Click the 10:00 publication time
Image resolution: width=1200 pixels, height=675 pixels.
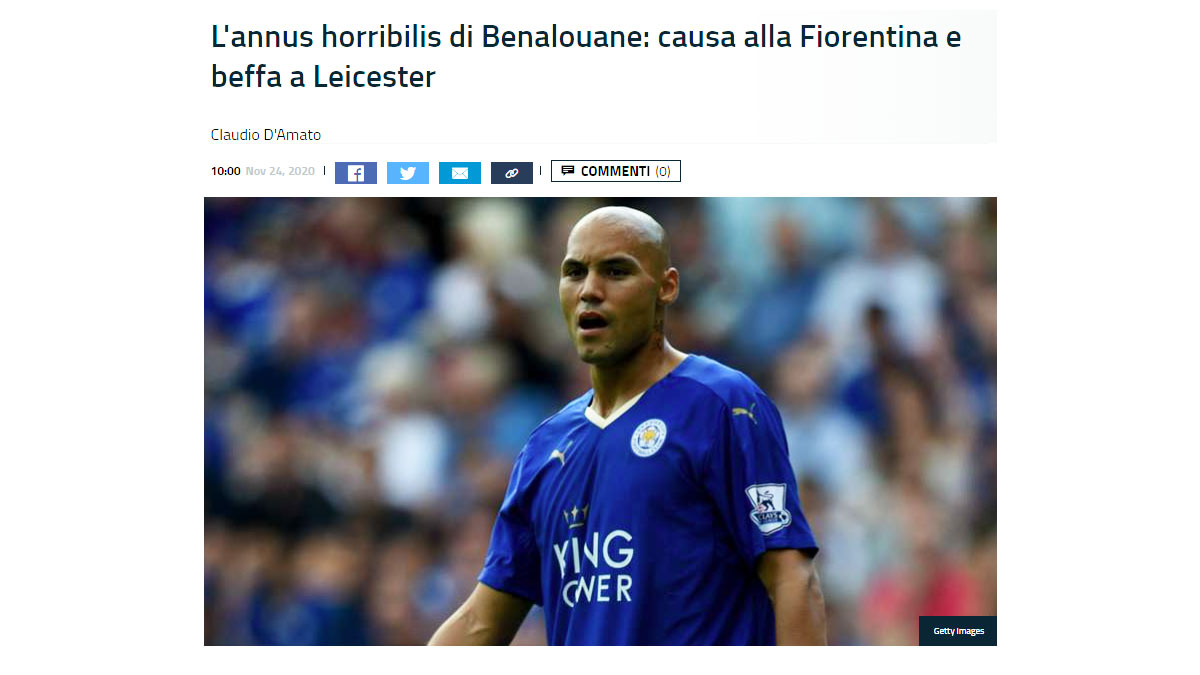pos(225,171)
